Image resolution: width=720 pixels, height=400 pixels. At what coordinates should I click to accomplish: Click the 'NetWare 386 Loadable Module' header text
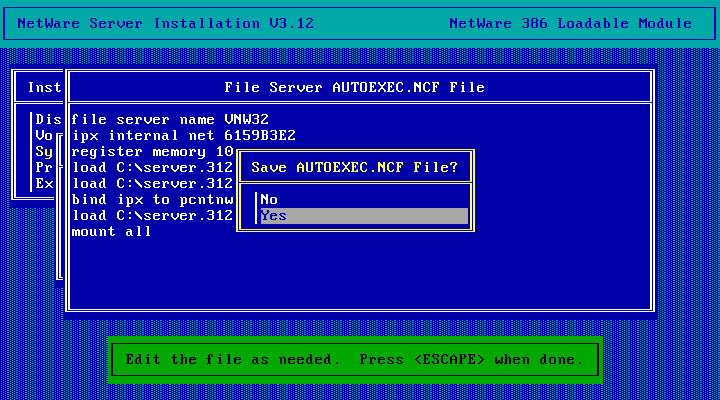[570, 23]
